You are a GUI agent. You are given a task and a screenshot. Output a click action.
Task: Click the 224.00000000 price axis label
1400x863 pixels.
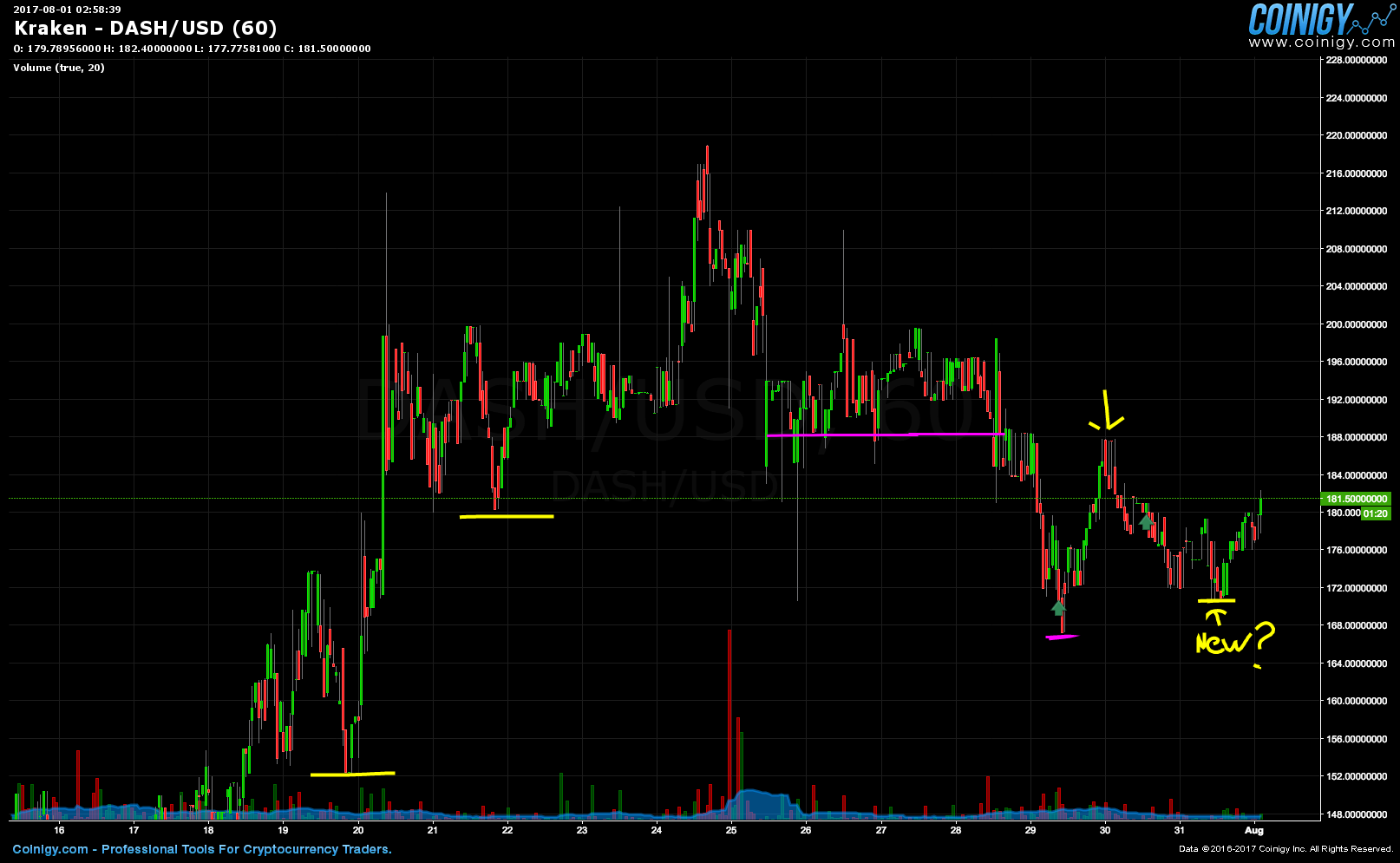coord(1357,98)
